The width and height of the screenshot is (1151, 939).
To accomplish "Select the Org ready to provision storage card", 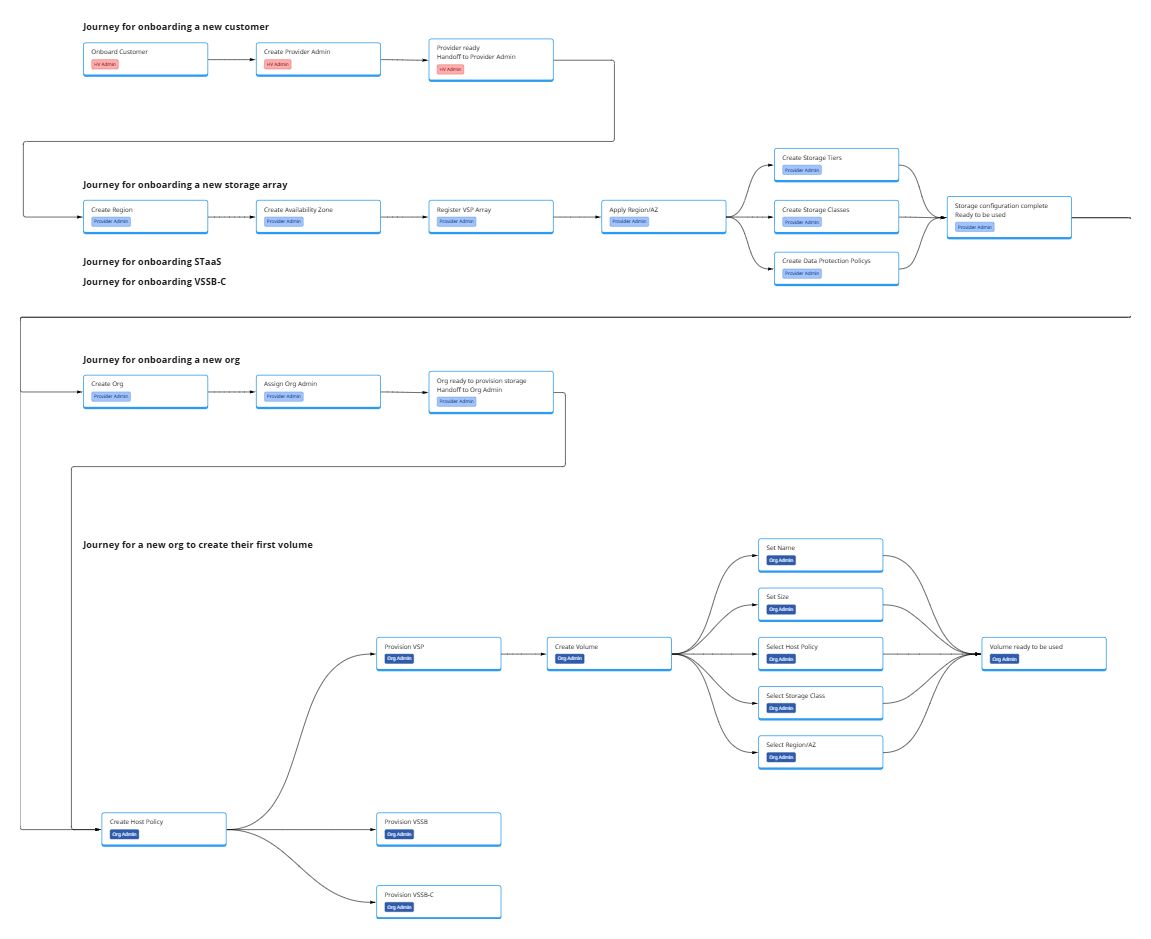I will click(x=491, y=392).
